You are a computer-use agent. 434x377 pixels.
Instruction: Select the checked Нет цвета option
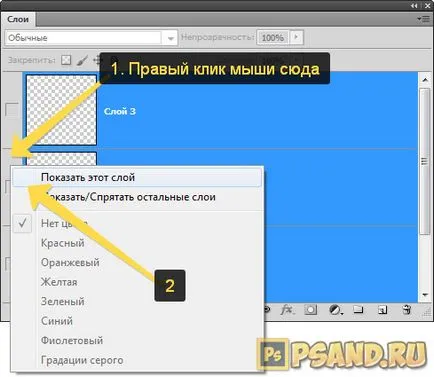pyautogui.click(x=137, y=223)
